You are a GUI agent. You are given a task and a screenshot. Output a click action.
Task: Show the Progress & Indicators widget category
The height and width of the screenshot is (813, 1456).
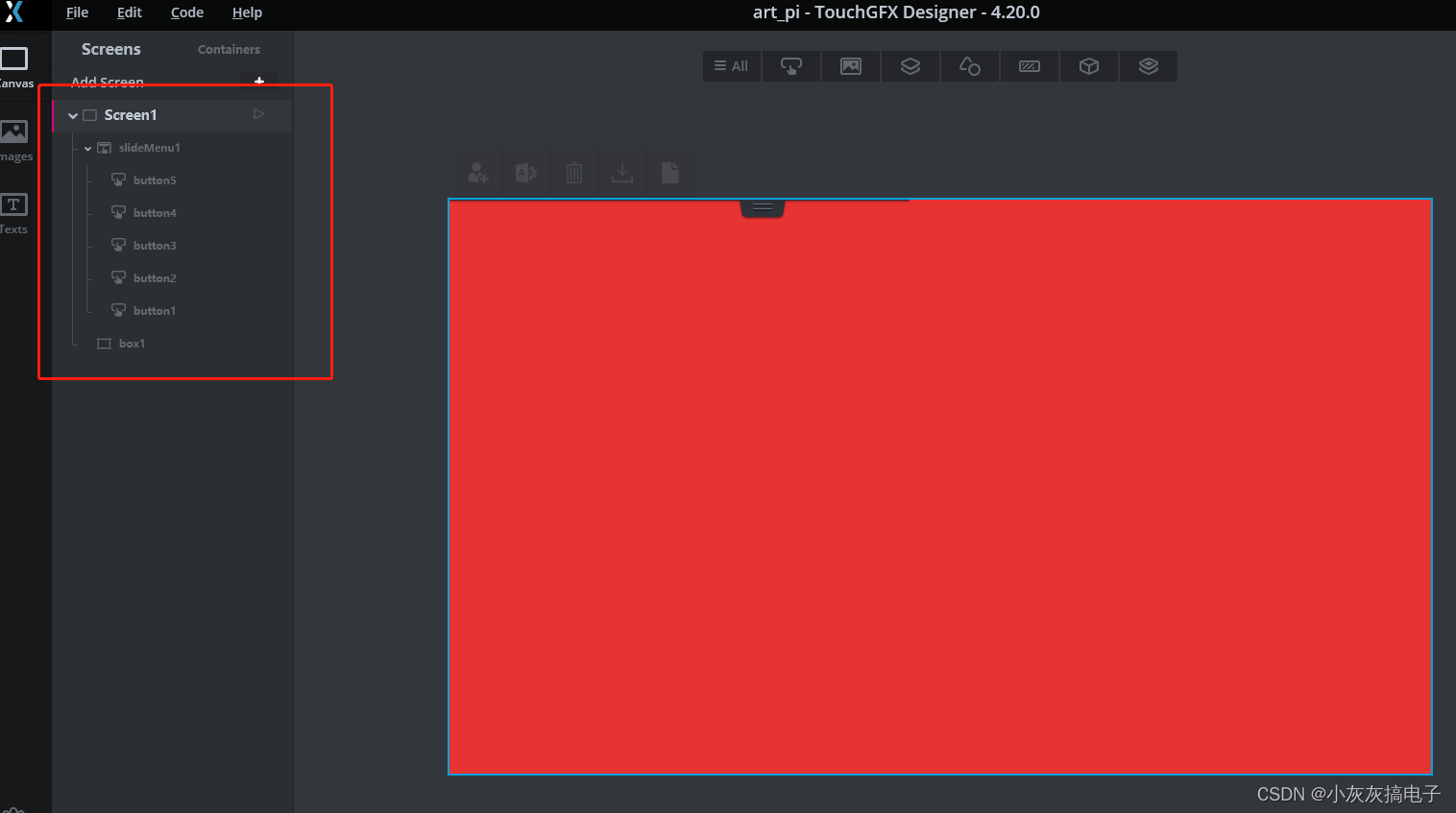pos(1029,65)
